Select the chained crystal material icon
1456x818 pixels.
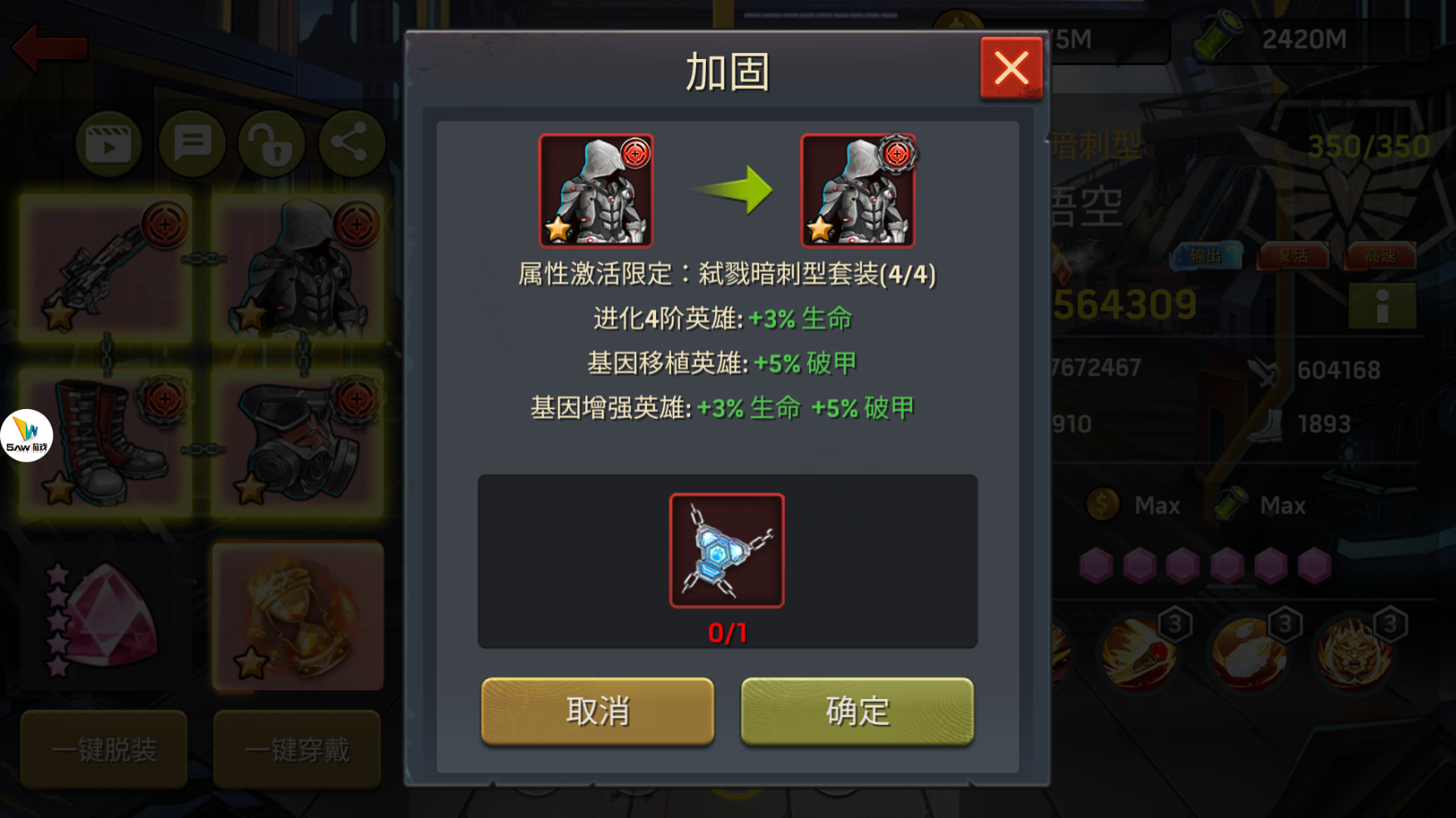click(727, 550)
